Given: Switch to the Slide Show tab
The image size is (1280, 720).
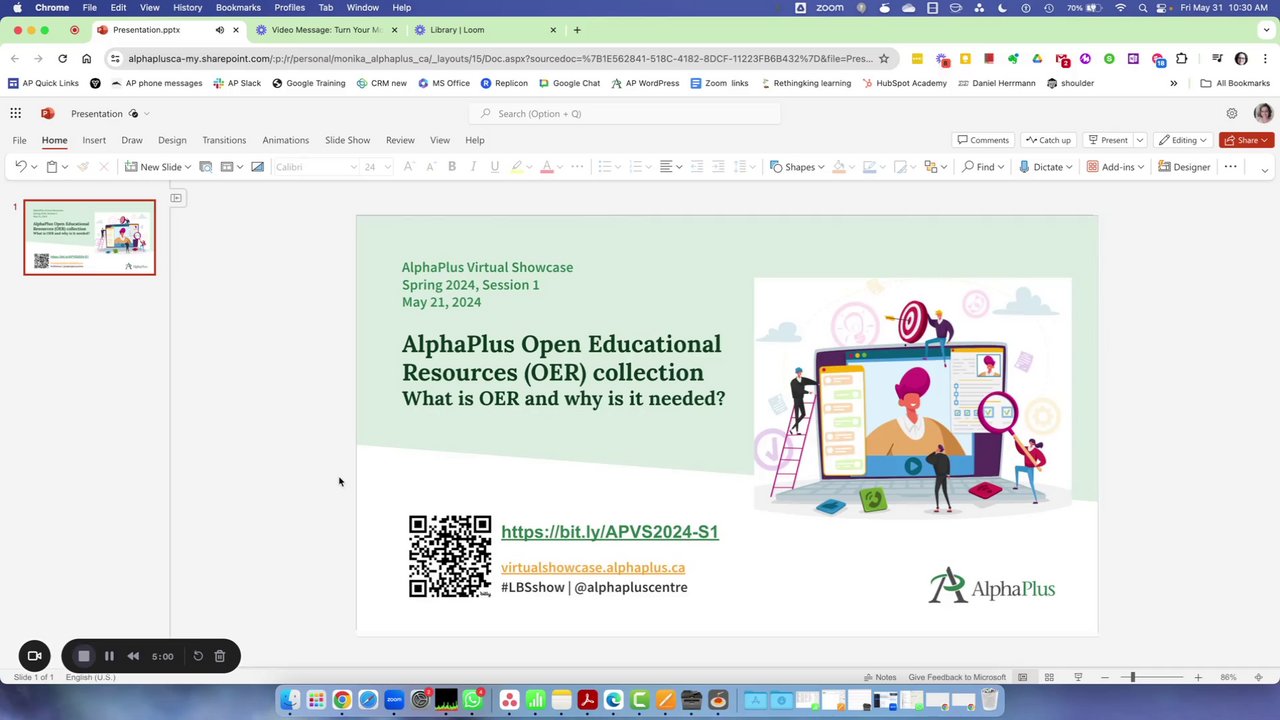Looking at the screenshot, I should click(347, 140).
